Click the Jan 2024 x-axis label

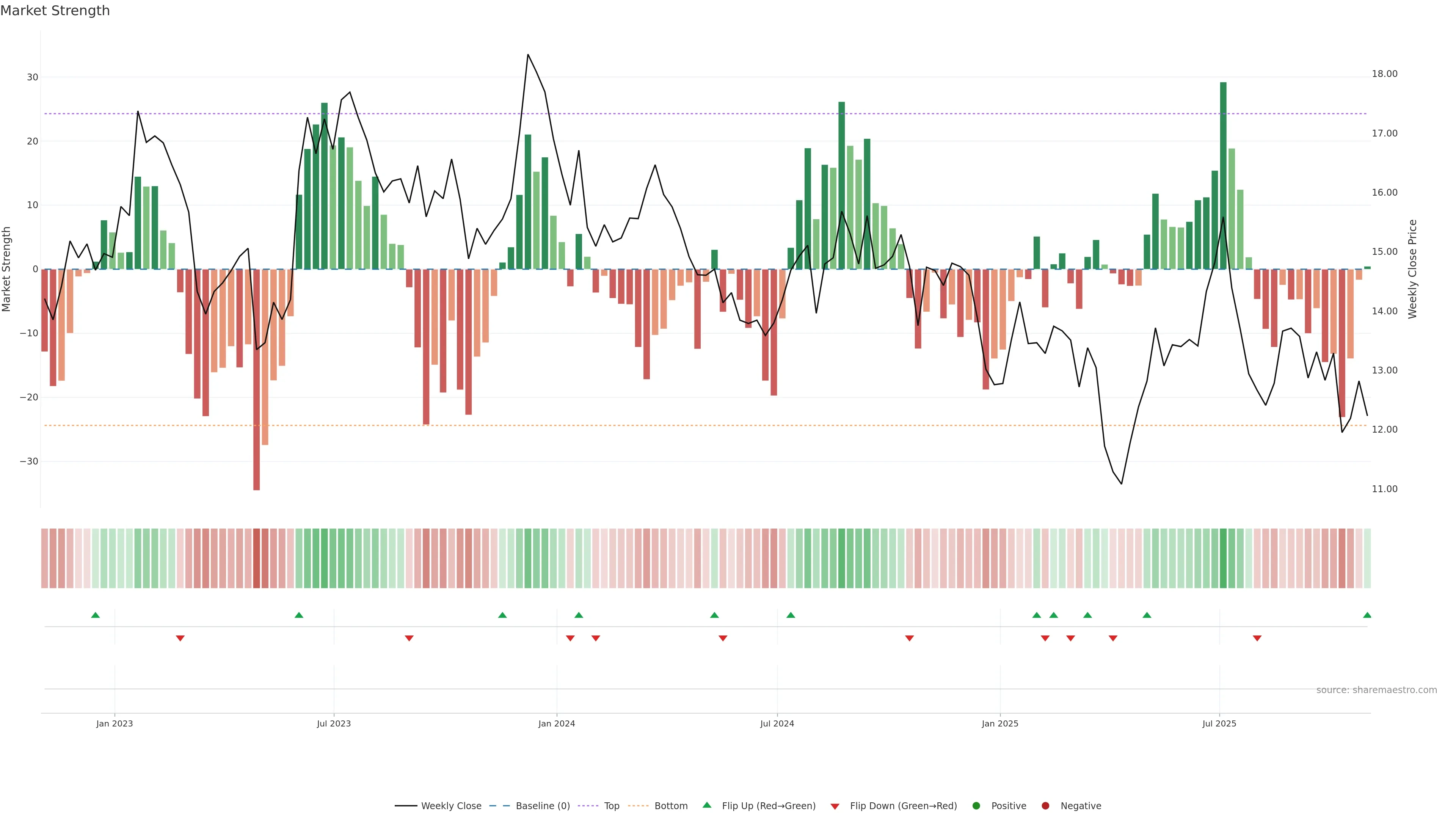[557, 723]
